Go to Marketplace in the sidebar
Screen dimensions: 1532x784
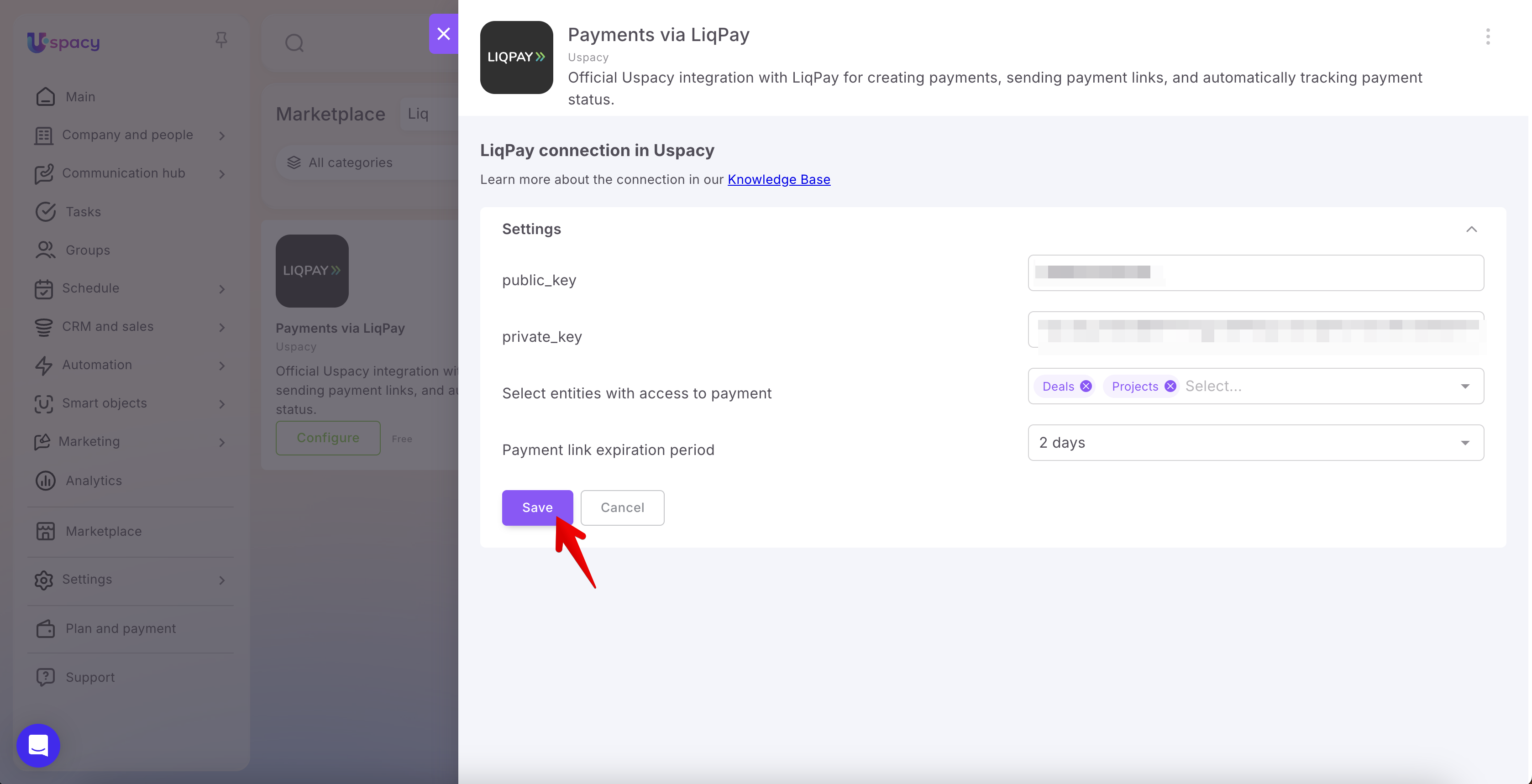[x=104, y=531]
